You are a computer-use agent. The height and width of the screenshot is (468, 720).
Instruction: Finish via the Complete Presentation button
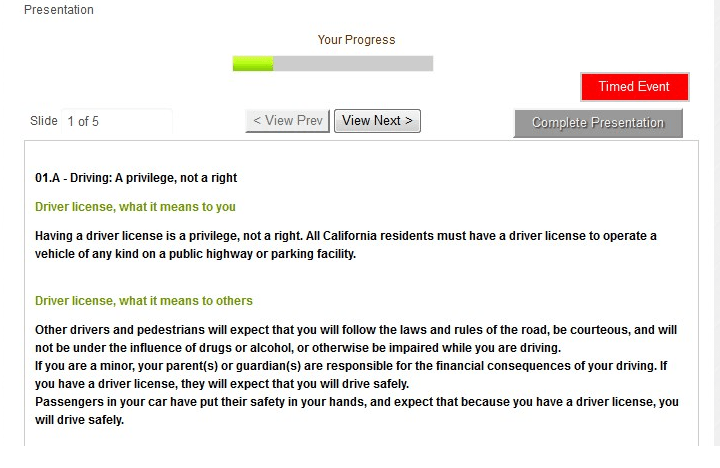click(x=598, y=123)
